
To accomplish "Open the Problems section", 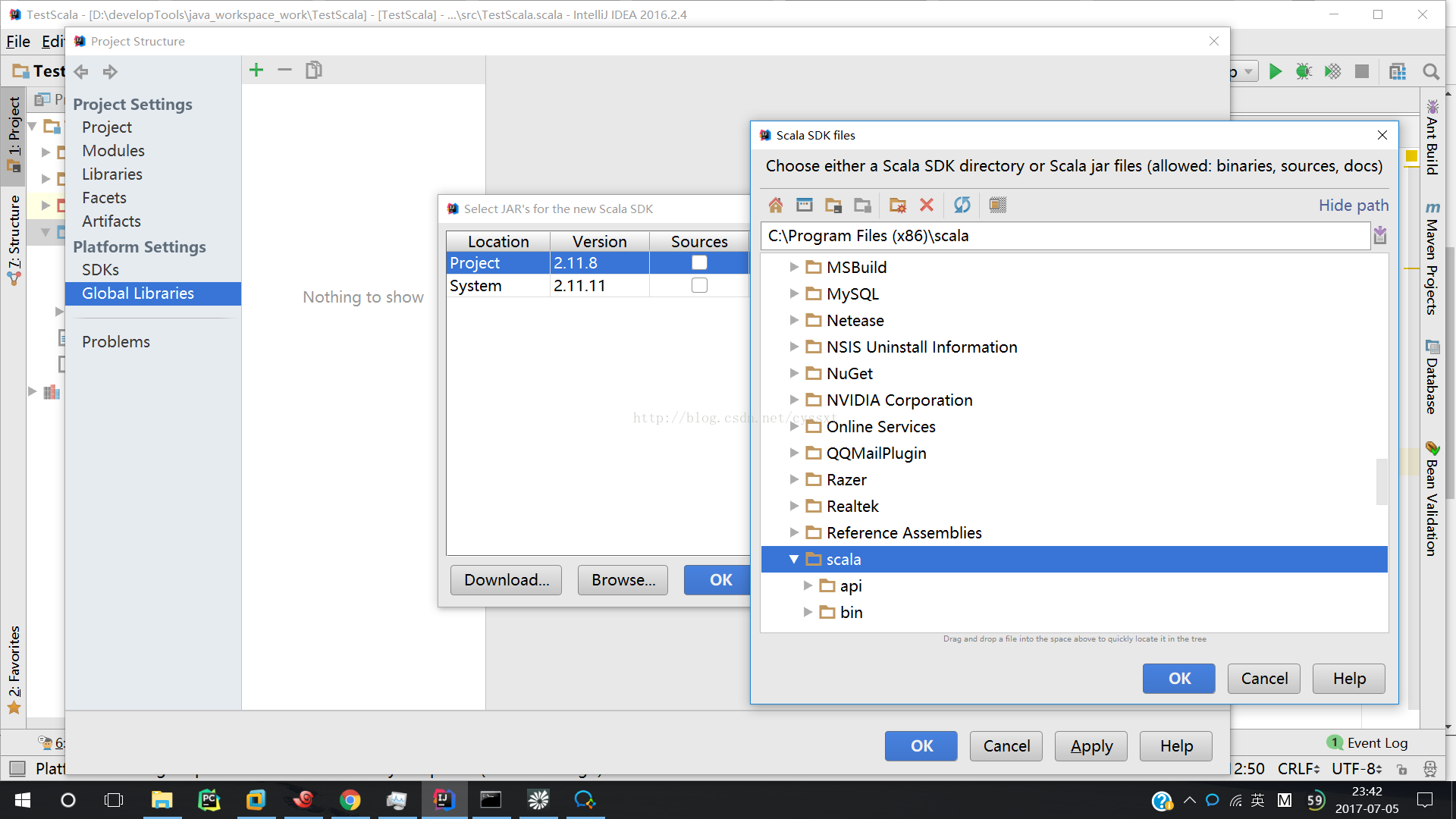I will tap(116, 341).
